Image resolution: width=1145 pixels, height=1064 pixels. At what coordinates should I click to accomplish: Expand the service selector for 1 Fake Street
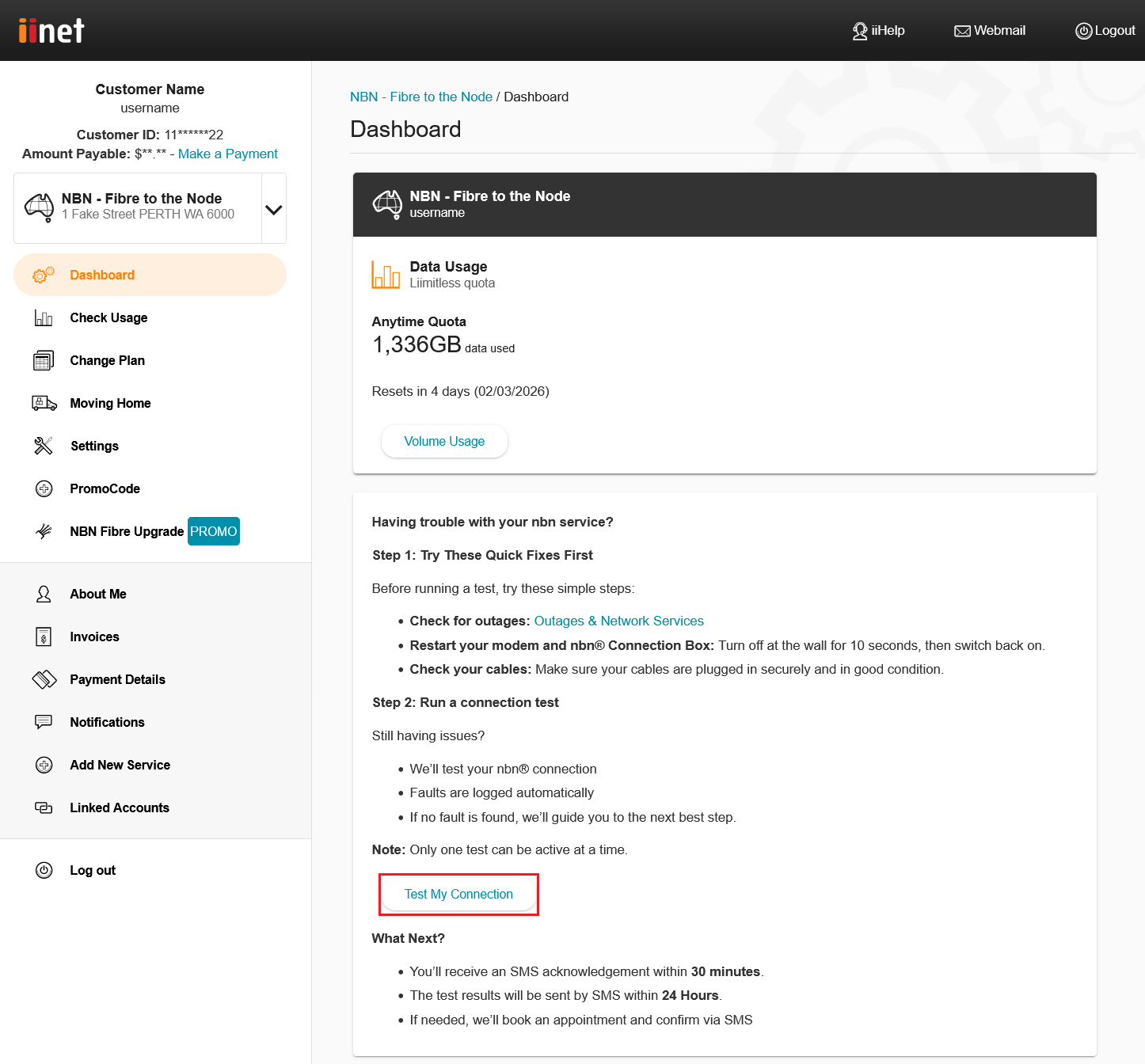tap(273, 208)
